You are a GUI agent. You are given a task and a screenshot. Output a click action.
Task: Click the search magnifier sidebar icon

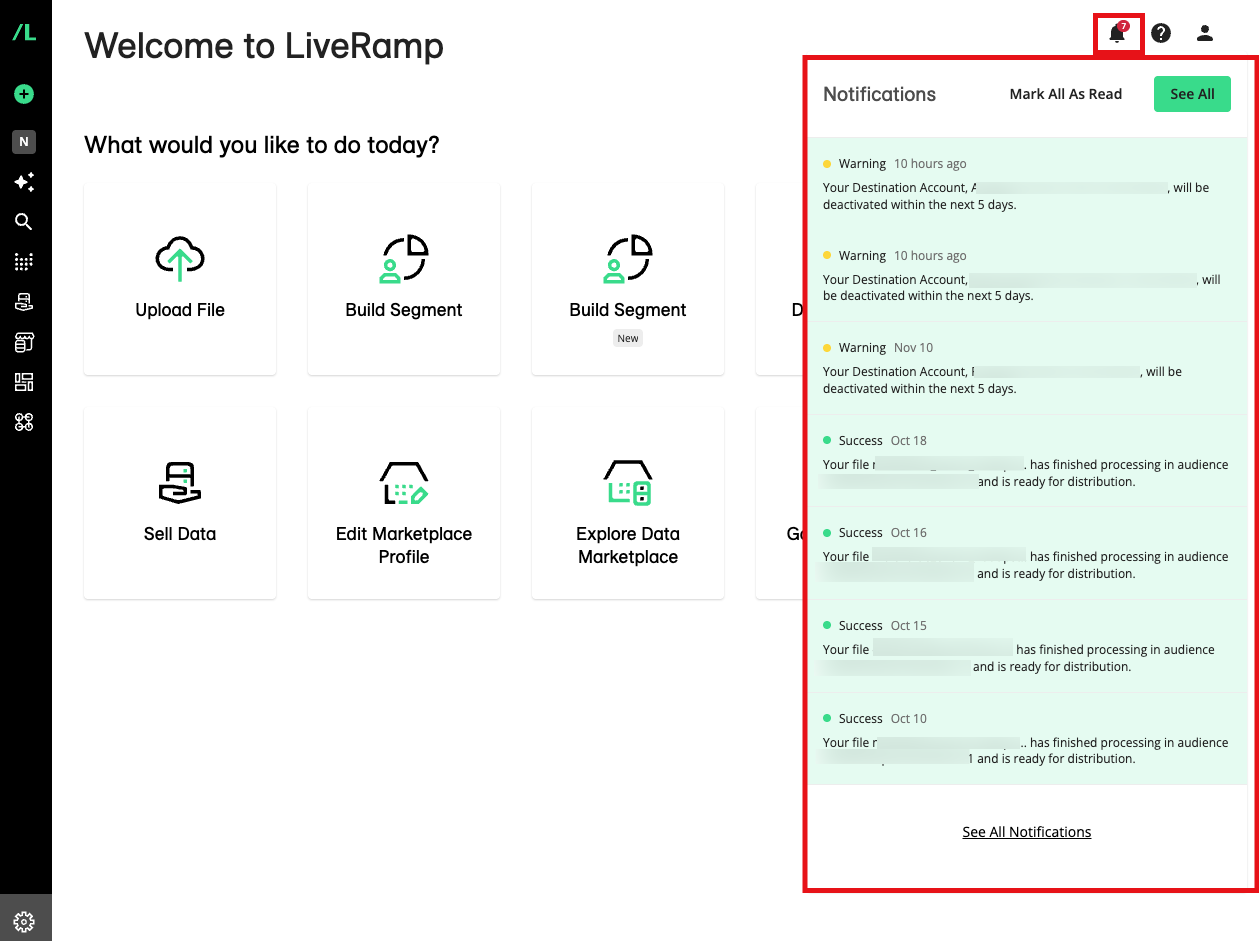tap(24, 222)
